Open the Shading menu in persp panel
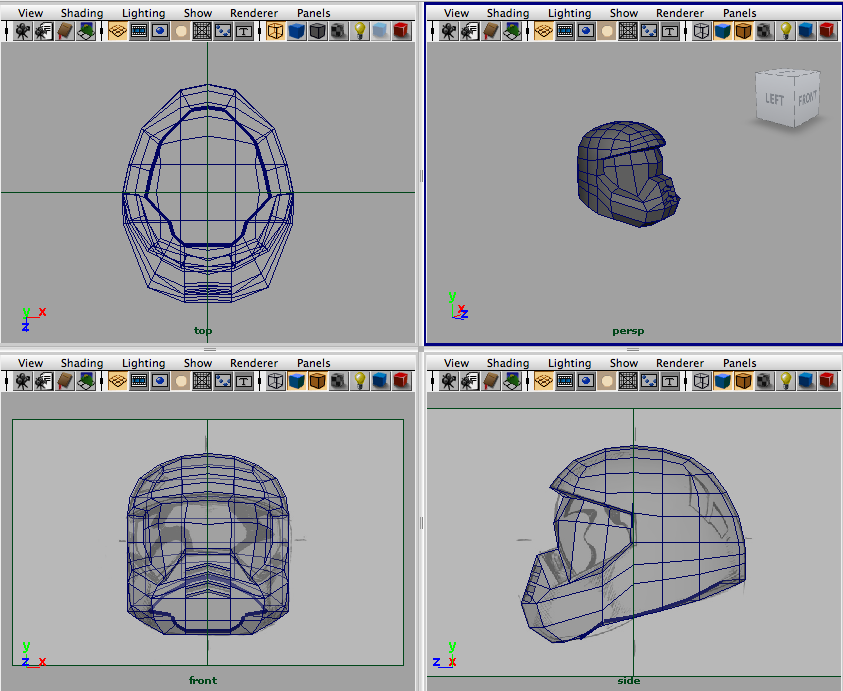Screen dimensions: 843x691 coord(508,13)
